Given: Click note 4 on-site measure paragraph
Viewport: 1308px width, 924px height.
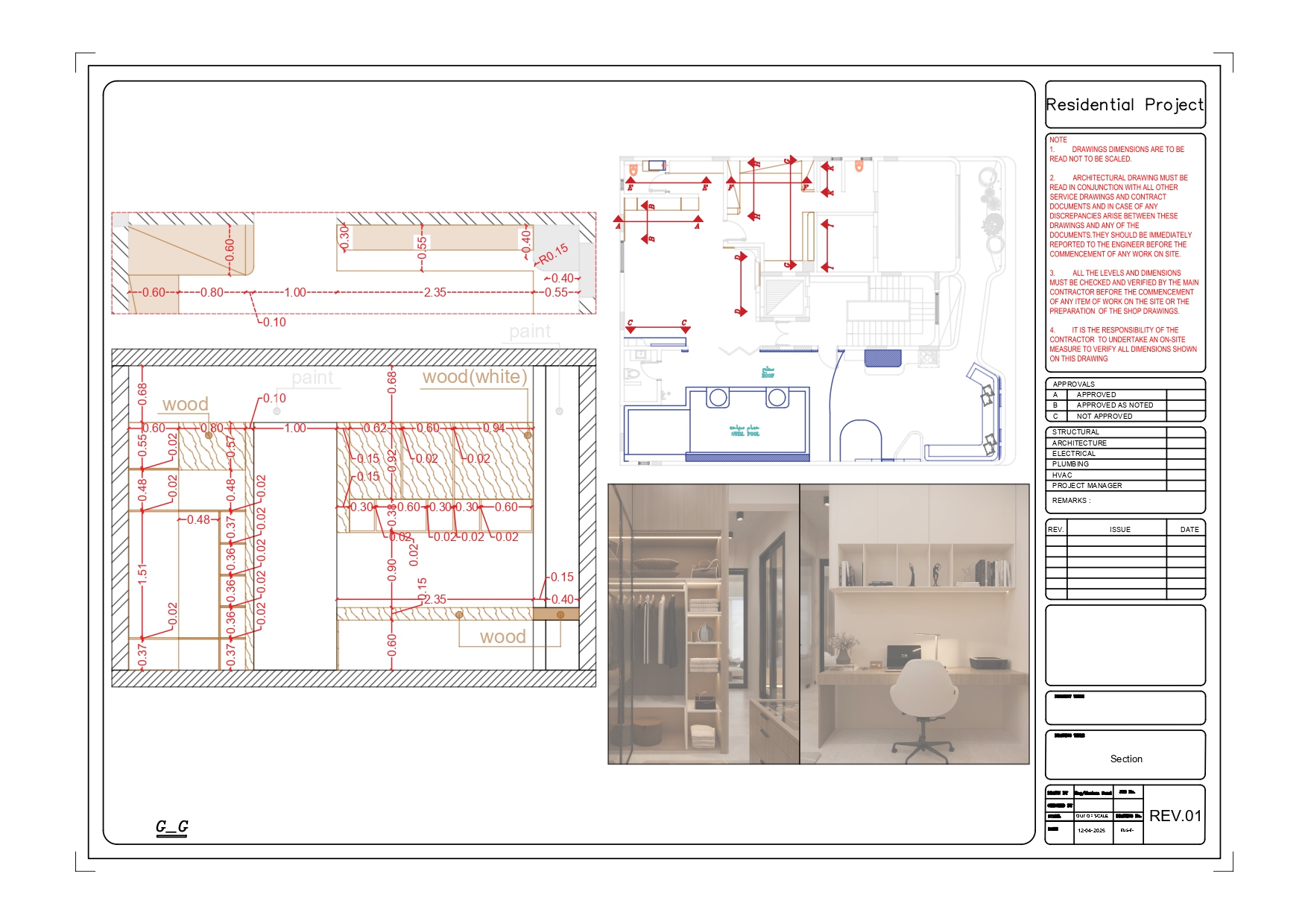Looking at the screenshot, I should pos(1123,344).
